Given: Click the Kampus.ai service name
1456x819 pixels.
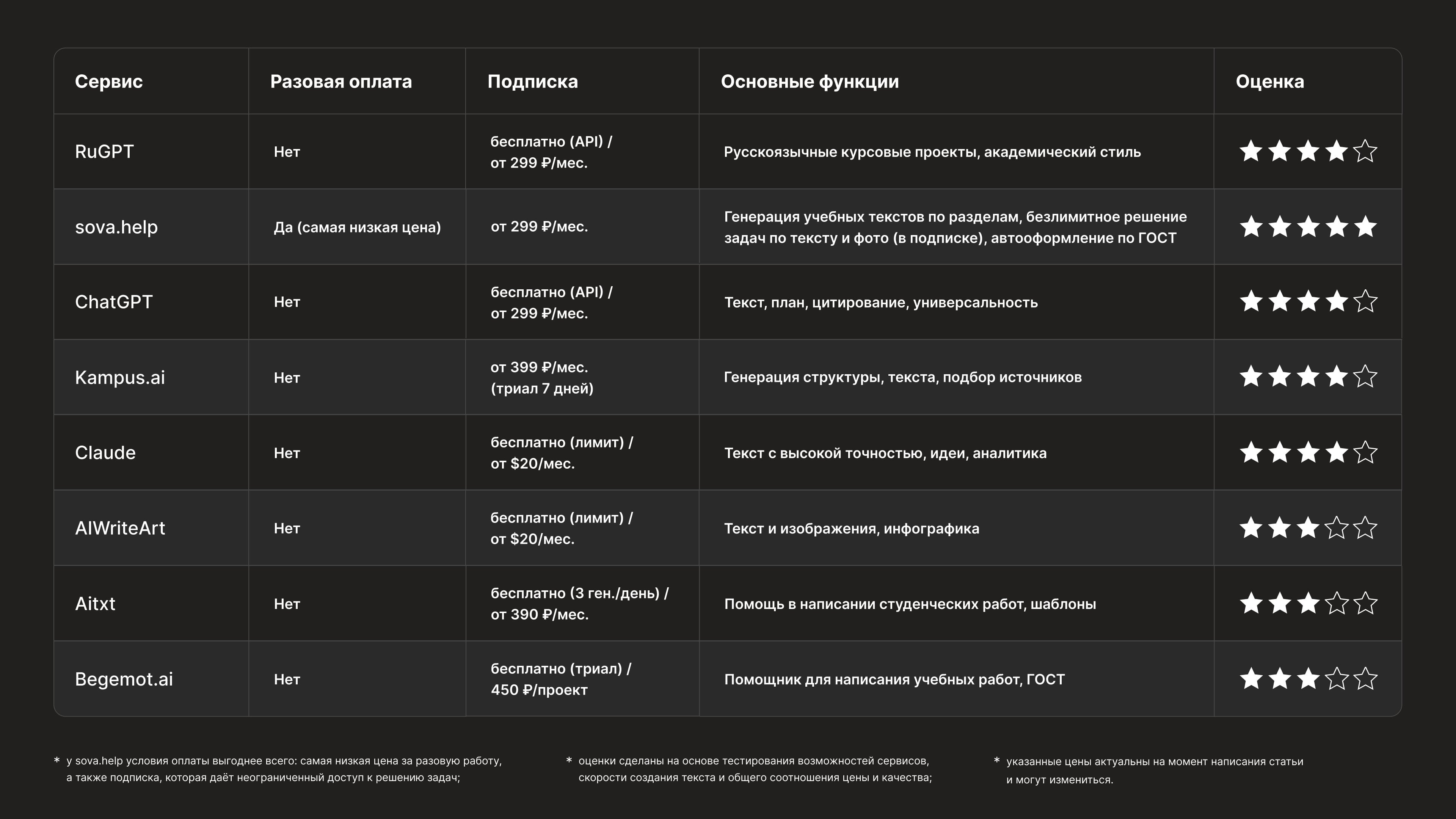Looking at the screenshot, I should [x=120, y=378].
